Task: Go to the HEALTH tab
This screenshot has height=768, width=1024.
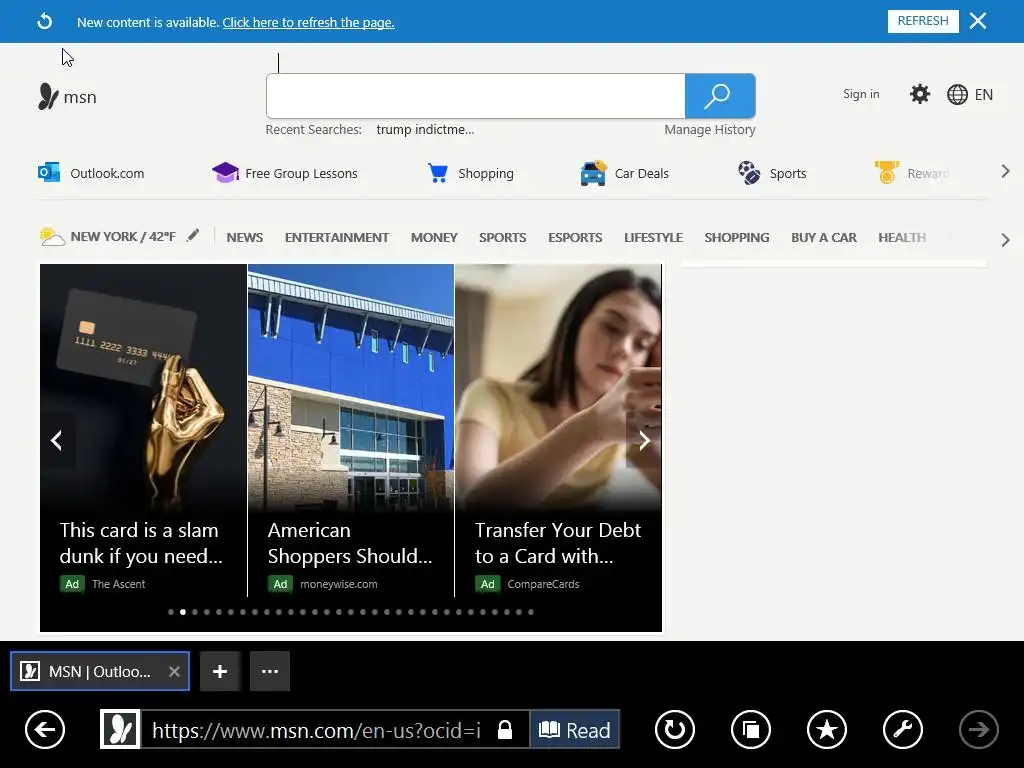Action: [x=902, y=238]
